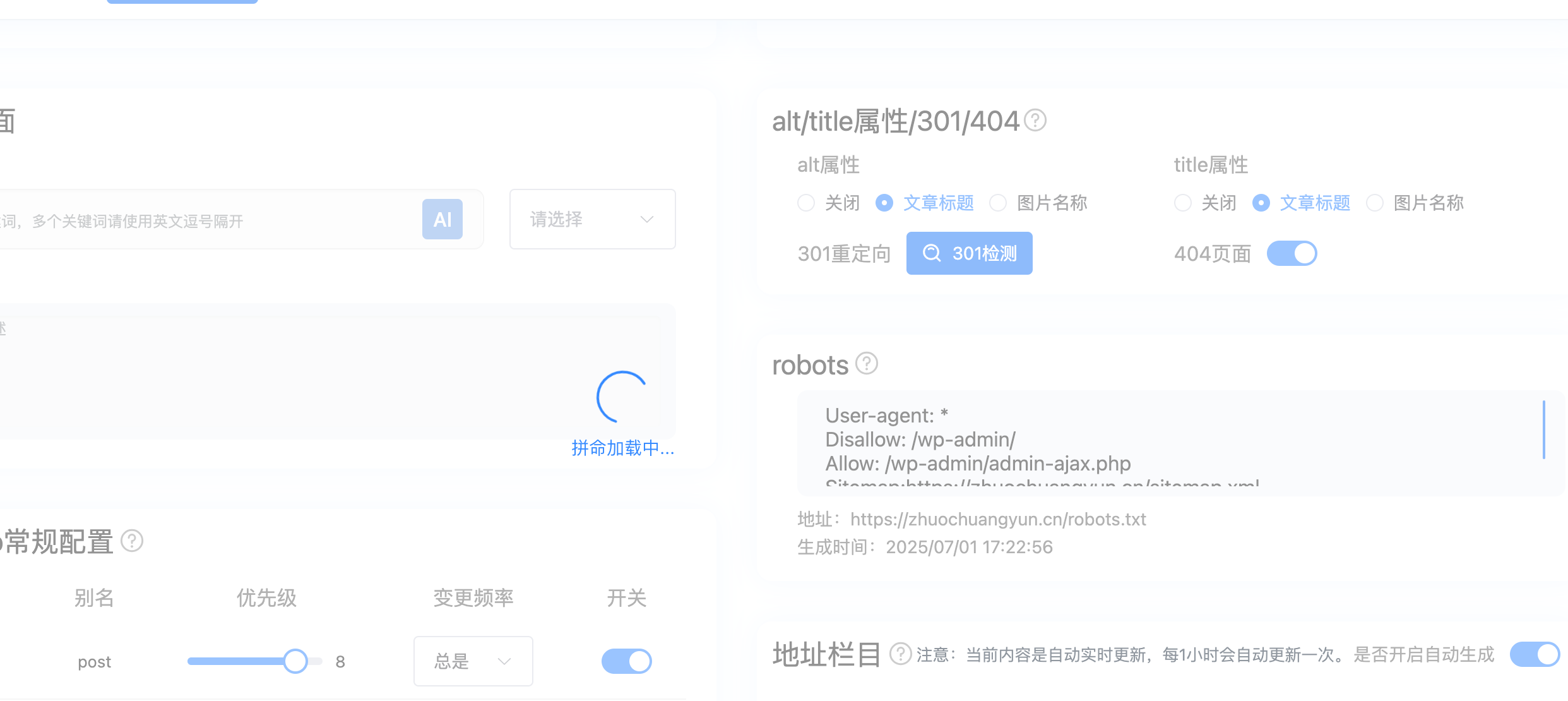Toggle the 地址栏目 auto-generate switch
The height and width of the screenshot is (701, 1568).
[1535, 654]
